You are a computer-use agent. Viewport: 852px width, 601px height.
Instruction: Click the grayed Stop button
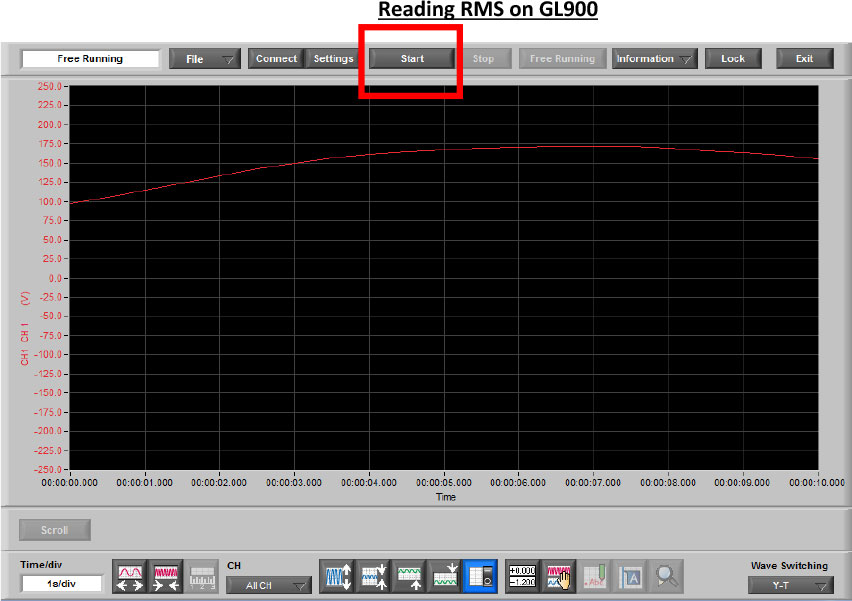tap(483, 59)
